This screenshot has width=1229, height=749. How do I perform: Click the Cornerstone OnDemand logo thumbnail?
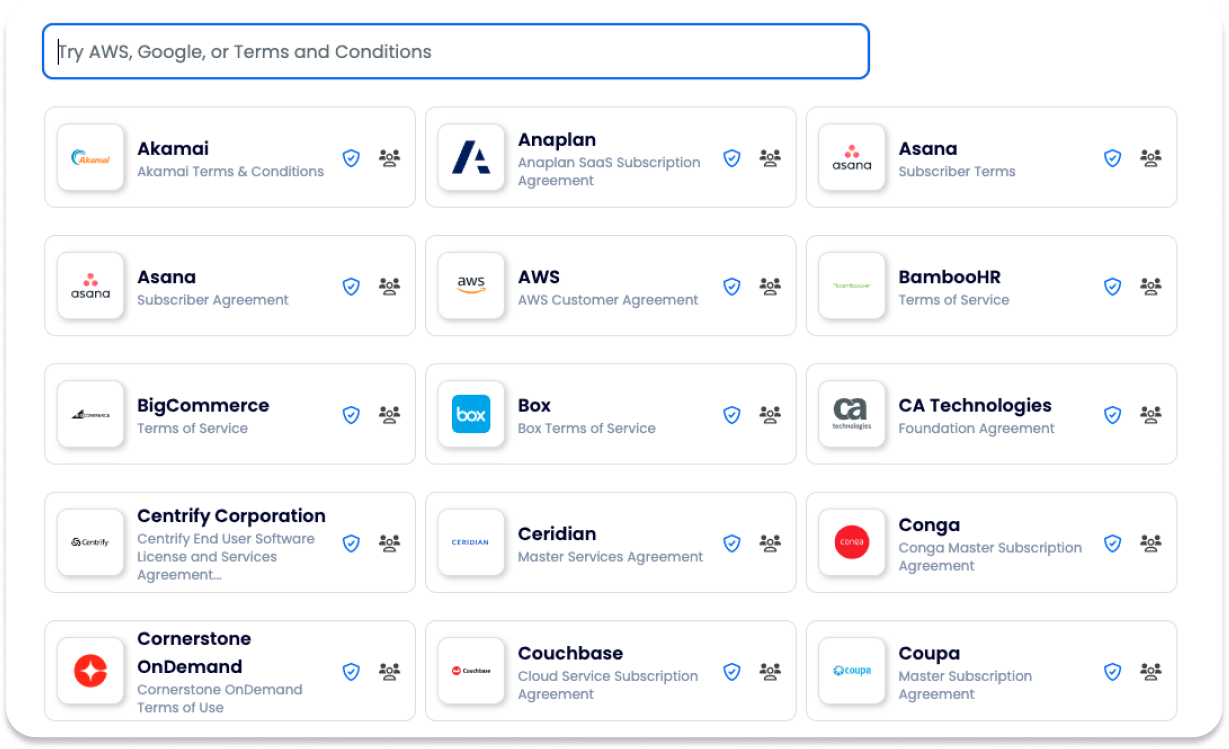tap(91, 670)
